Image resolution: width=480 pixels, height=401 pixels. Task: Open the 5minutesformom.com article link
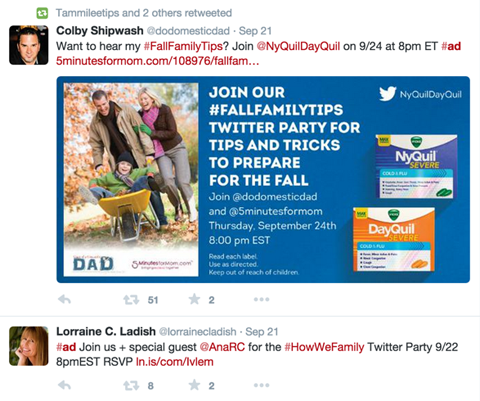157,61
